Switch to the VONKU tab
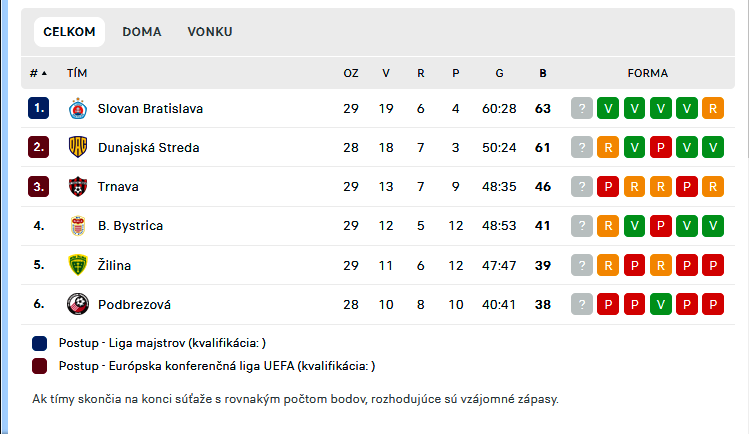Screen dimensions: 749x434 (x=210, y=32)
